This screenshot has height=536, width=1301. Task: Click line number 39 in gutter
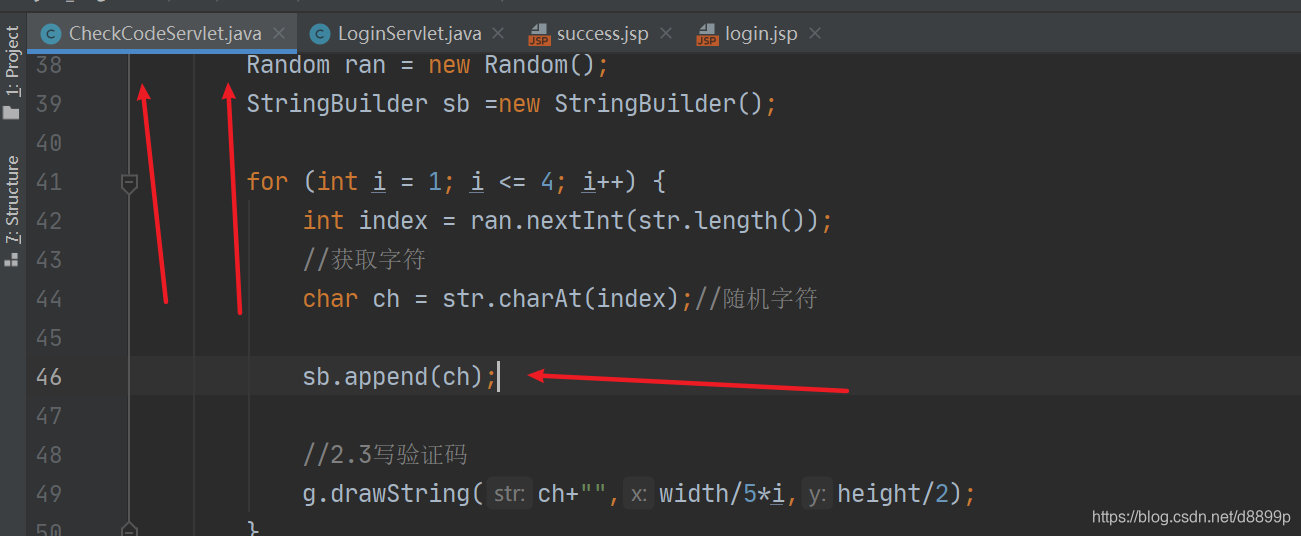point(48,104)
